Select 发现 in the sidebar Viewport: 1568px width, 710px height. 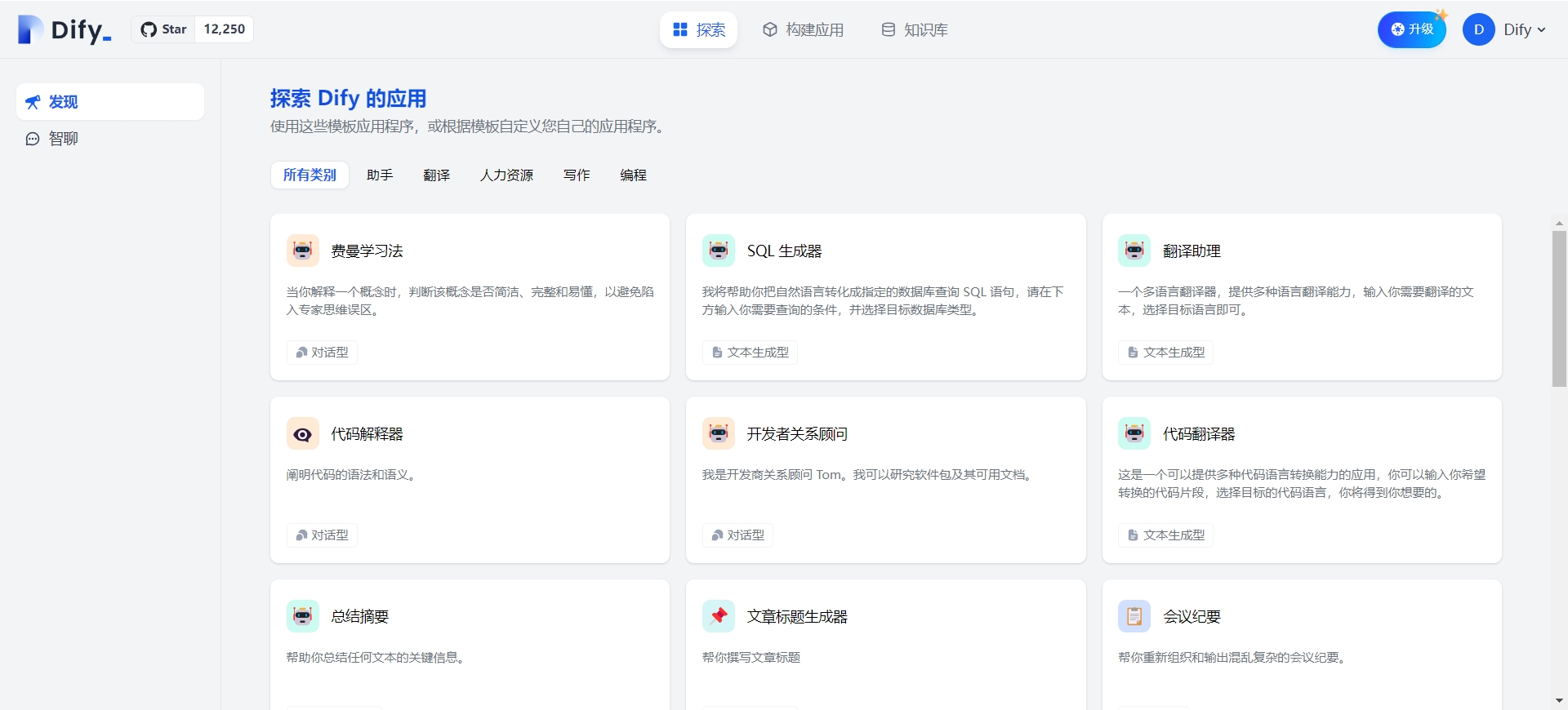click(110, 102)
